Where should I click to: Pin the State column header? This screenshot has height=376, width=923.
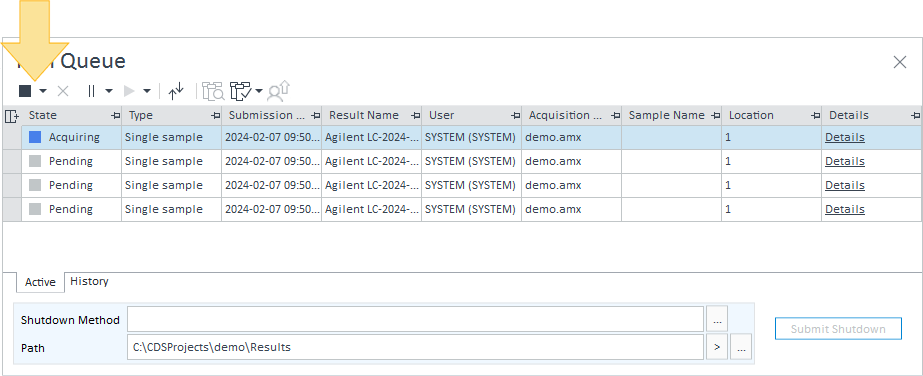click(115, 116)
